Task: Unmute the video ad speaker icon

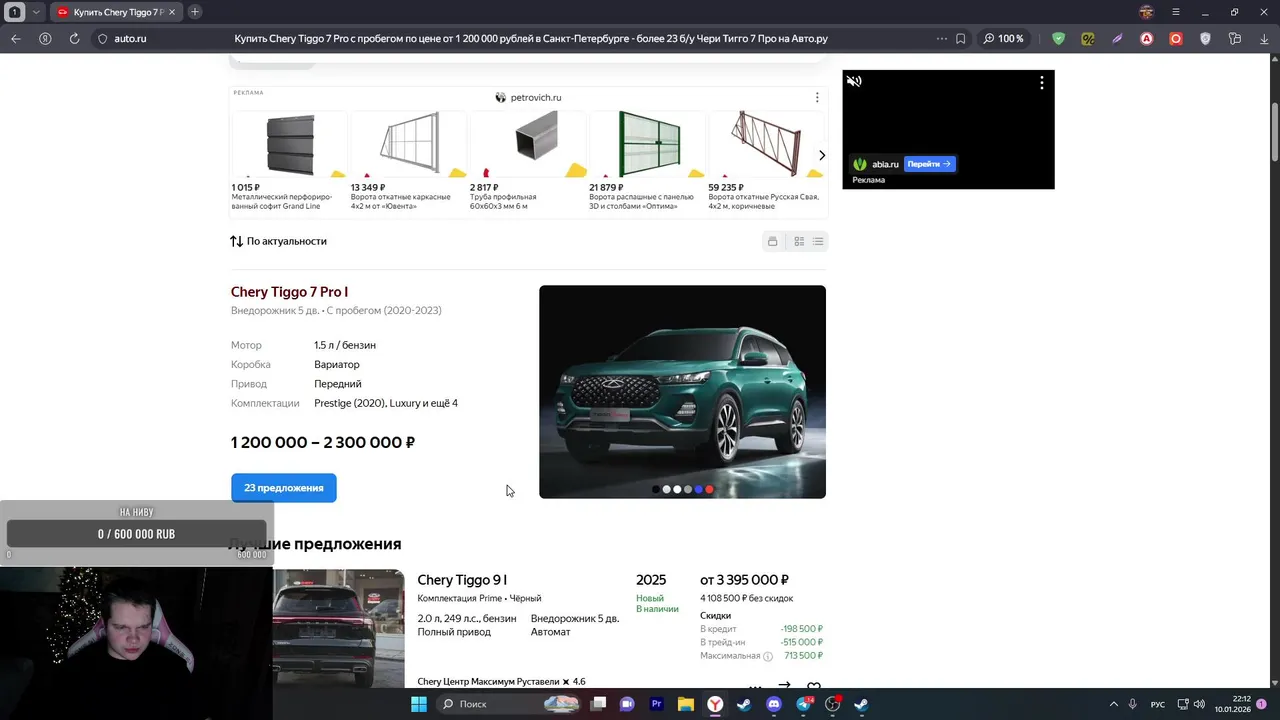Action: pos(854,82)
